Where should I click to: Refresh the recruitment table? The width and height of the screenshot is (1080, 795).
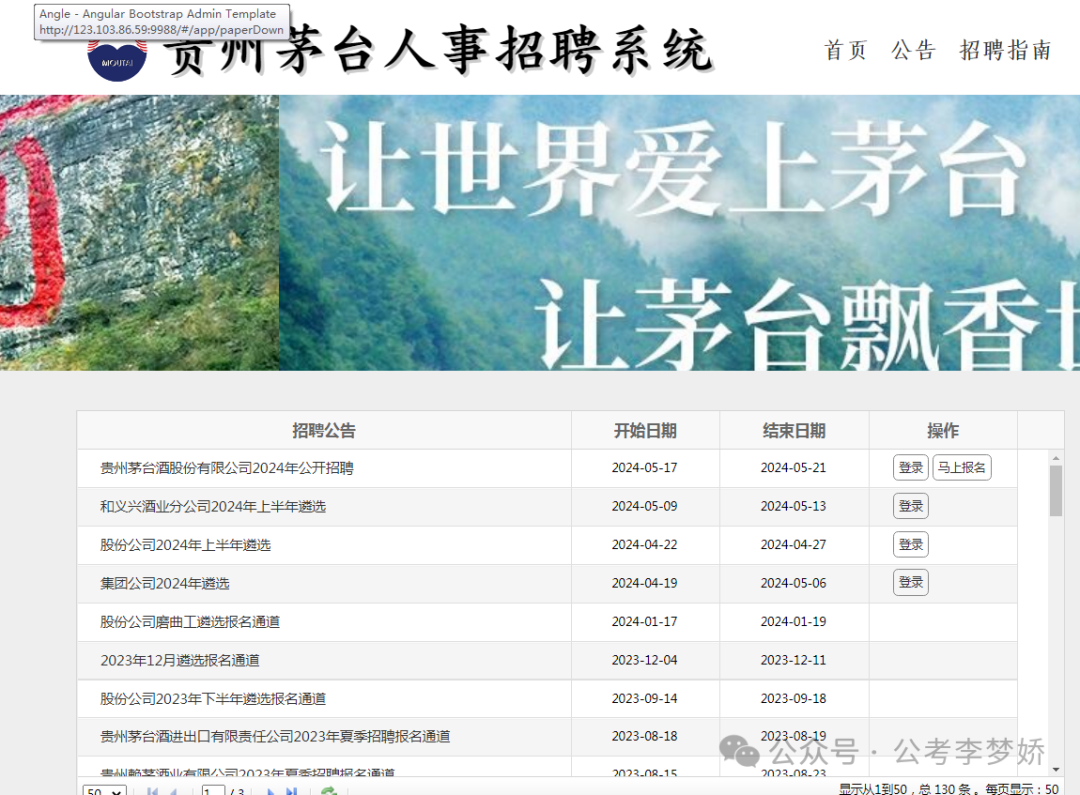click(x=329, y=792)
